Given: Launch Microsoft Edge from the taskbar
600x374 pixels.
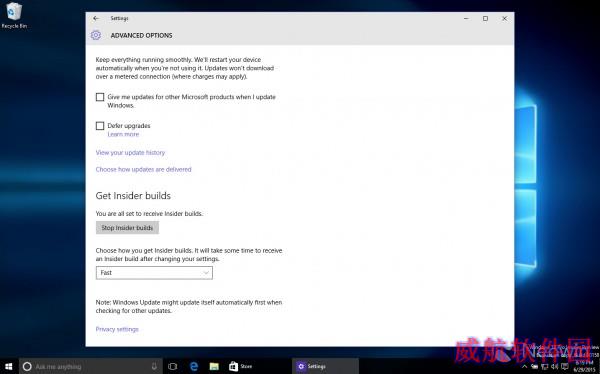Looking at the screenshot, I should [194, 366].
